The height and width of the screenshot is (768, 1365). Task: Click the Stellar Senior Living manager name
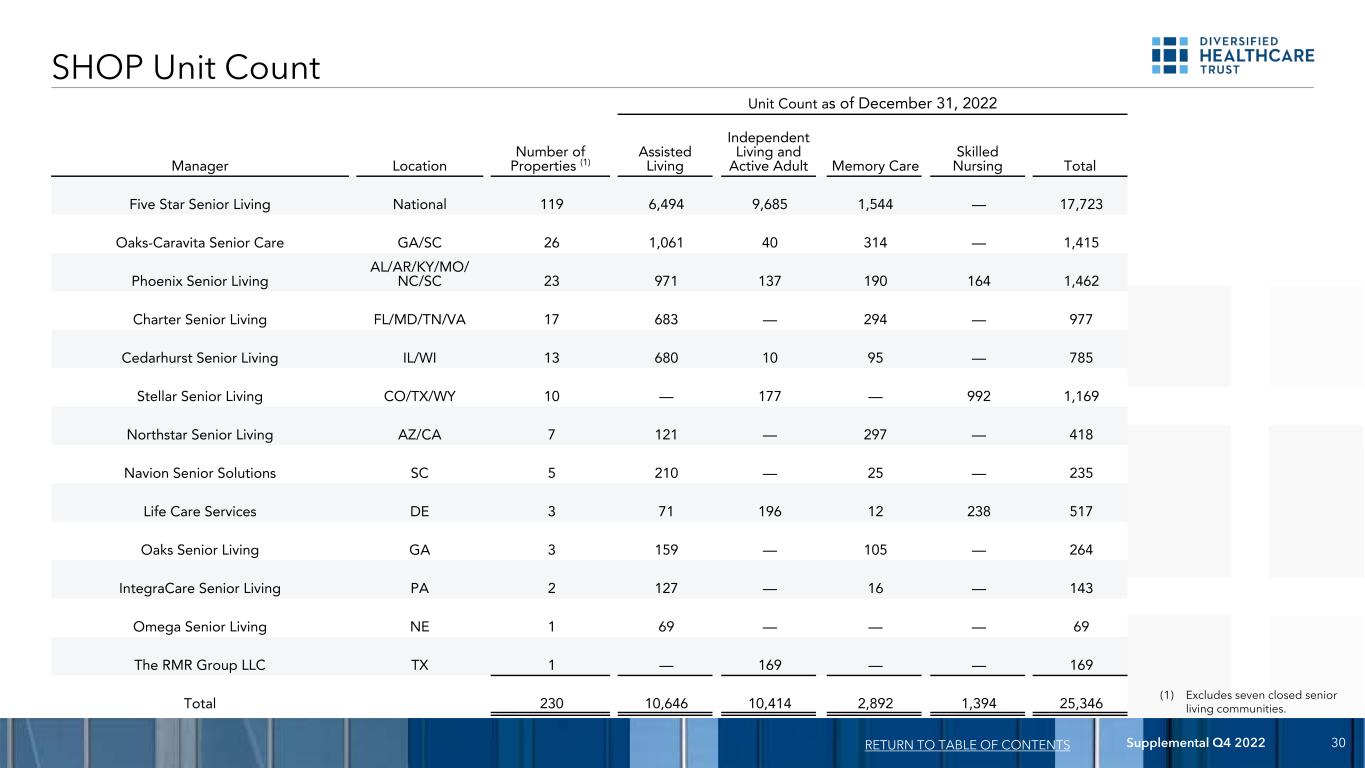click(200, 396)
